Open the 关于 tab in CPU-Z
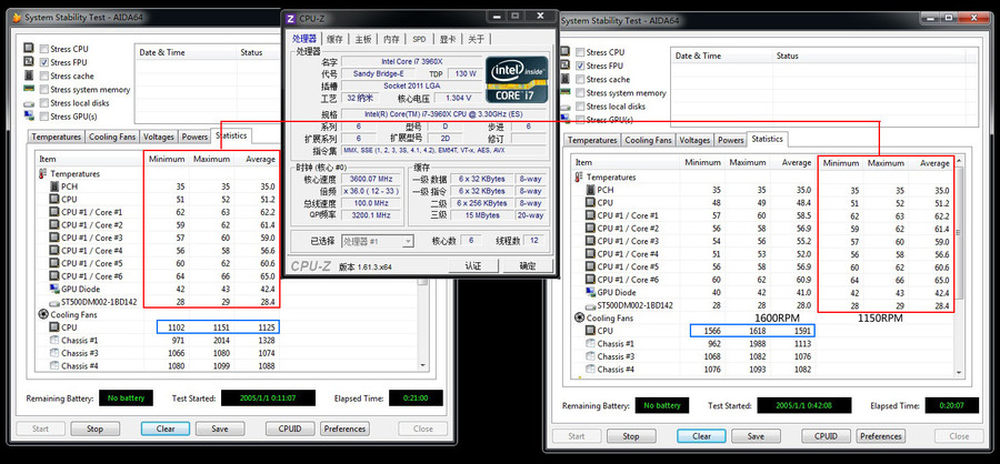This screenshot has width=1000, height=464. pyautogui.click(x=476, y=39)
